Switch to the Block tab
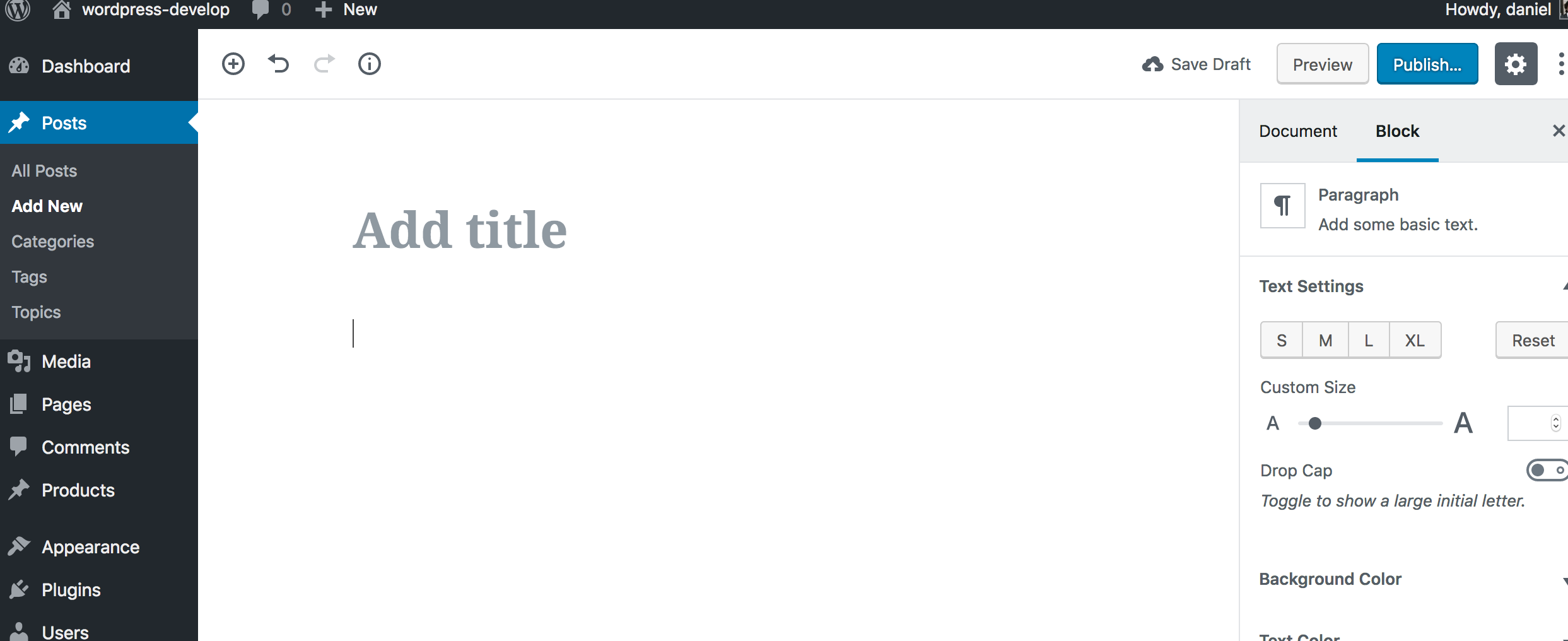The image size is (1568, 641). coord(1397,131)
